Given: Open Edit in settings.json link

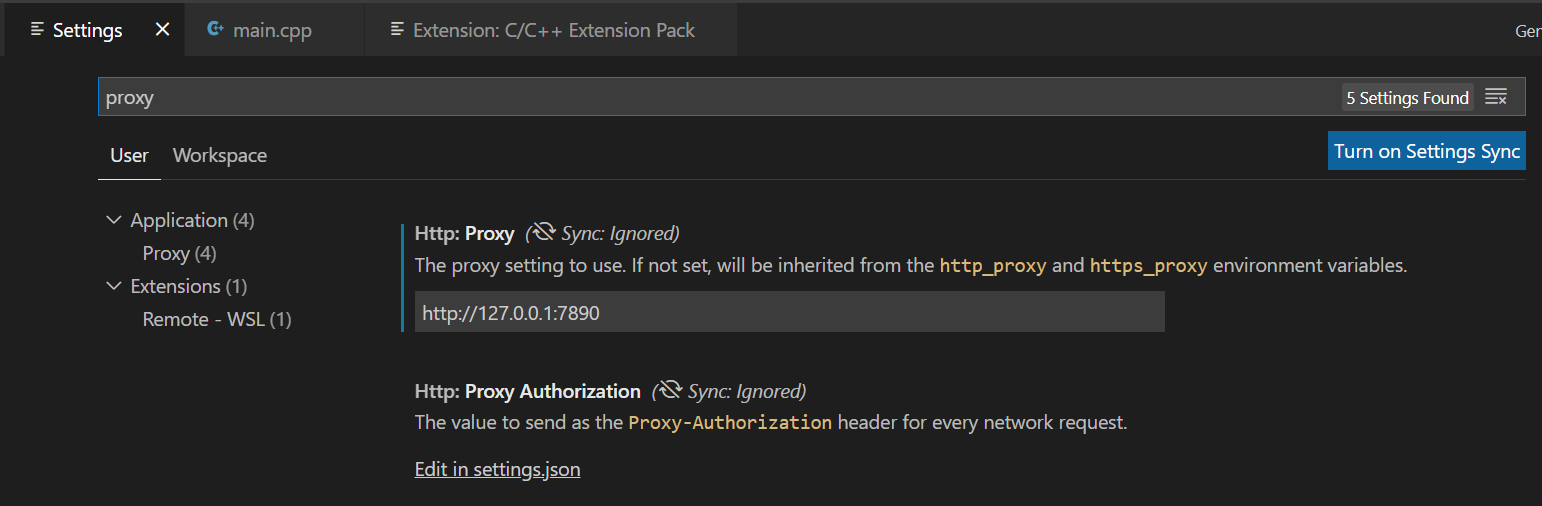Looking at the screenshot, I should pyautogui.click(x=497, y=469).
